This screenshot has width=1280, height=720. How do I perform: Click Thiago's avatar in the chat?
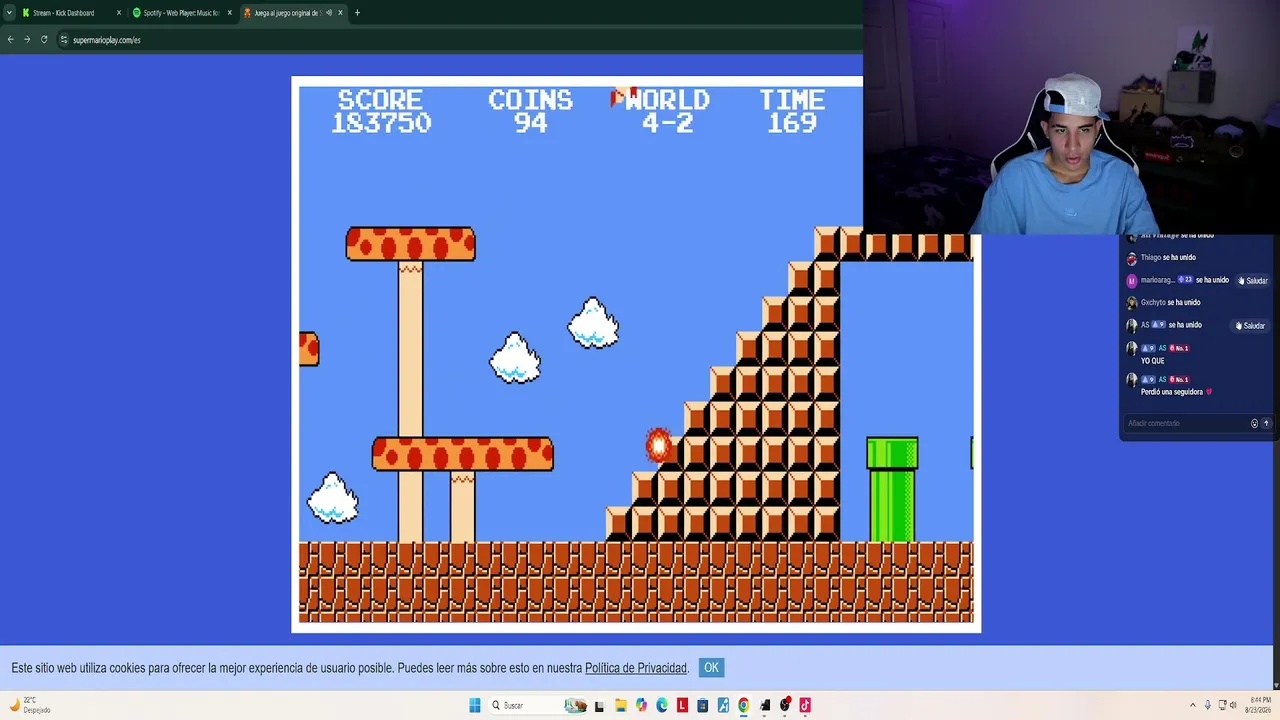point(1132,258)
